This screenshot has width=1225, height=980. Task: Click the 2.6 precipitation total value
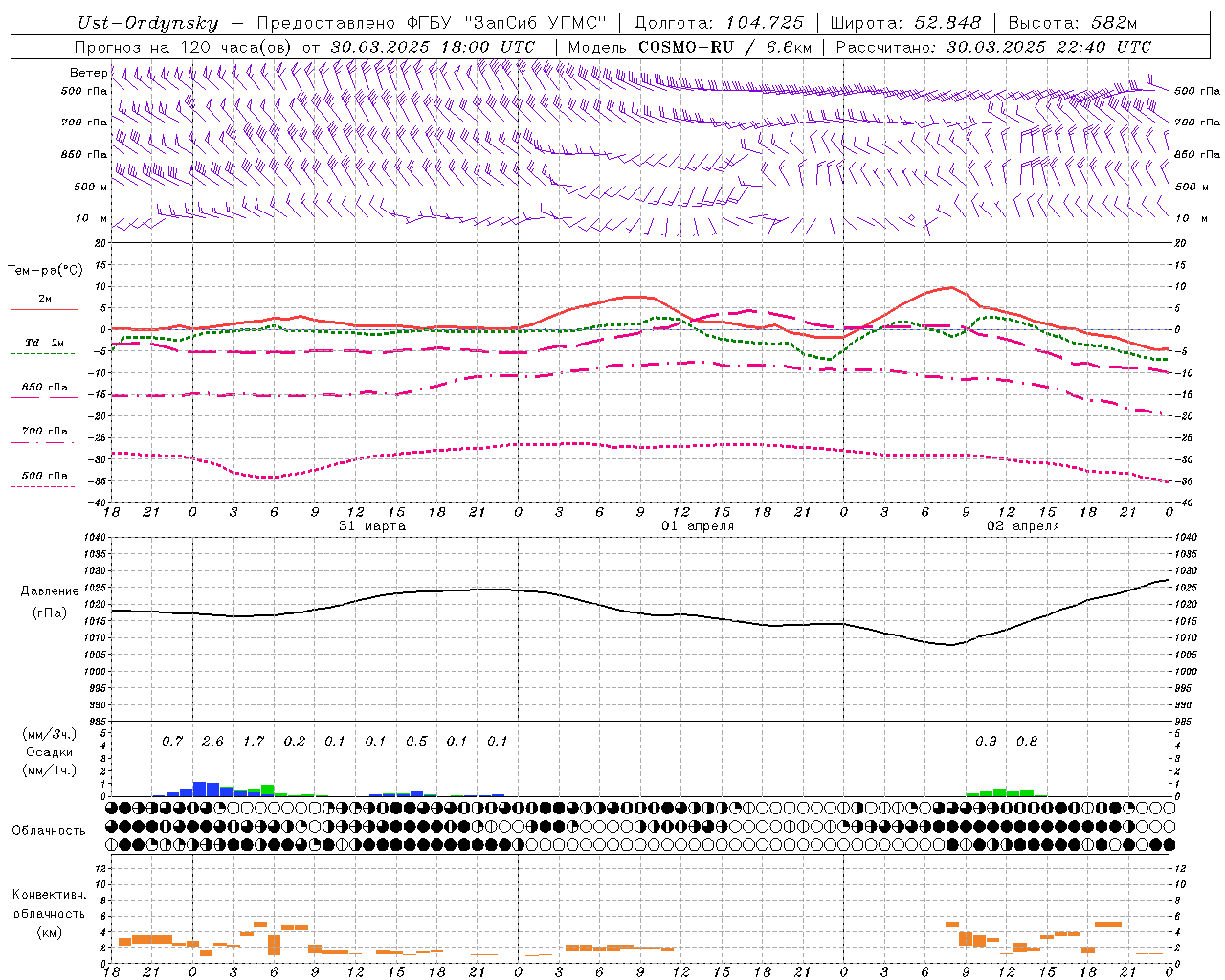pos(212,742)
